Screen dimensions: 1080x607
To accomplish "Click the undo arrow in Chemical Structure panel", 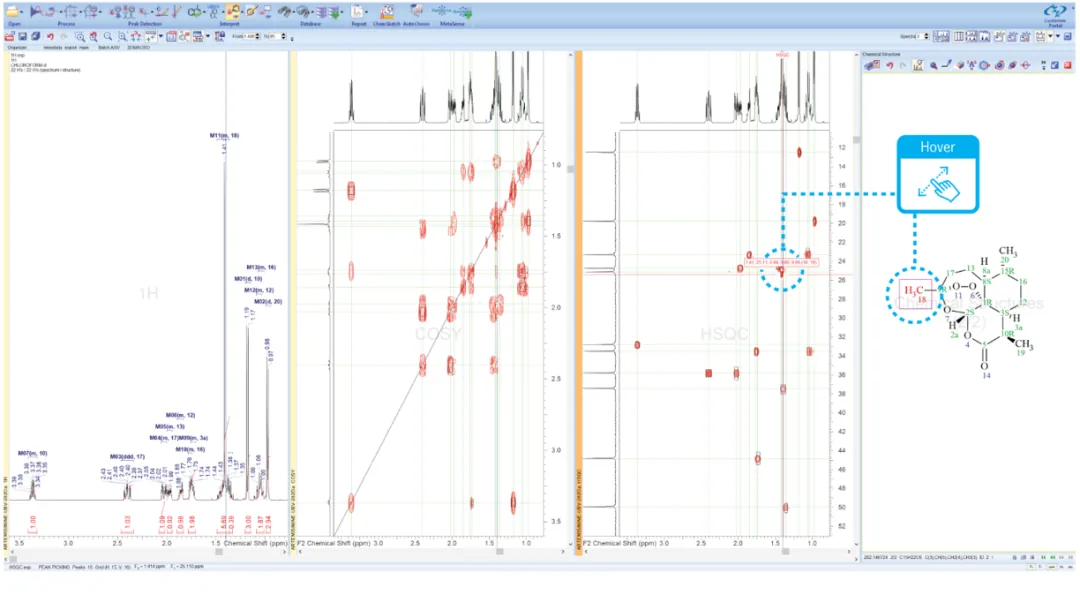I will point(889,65).
